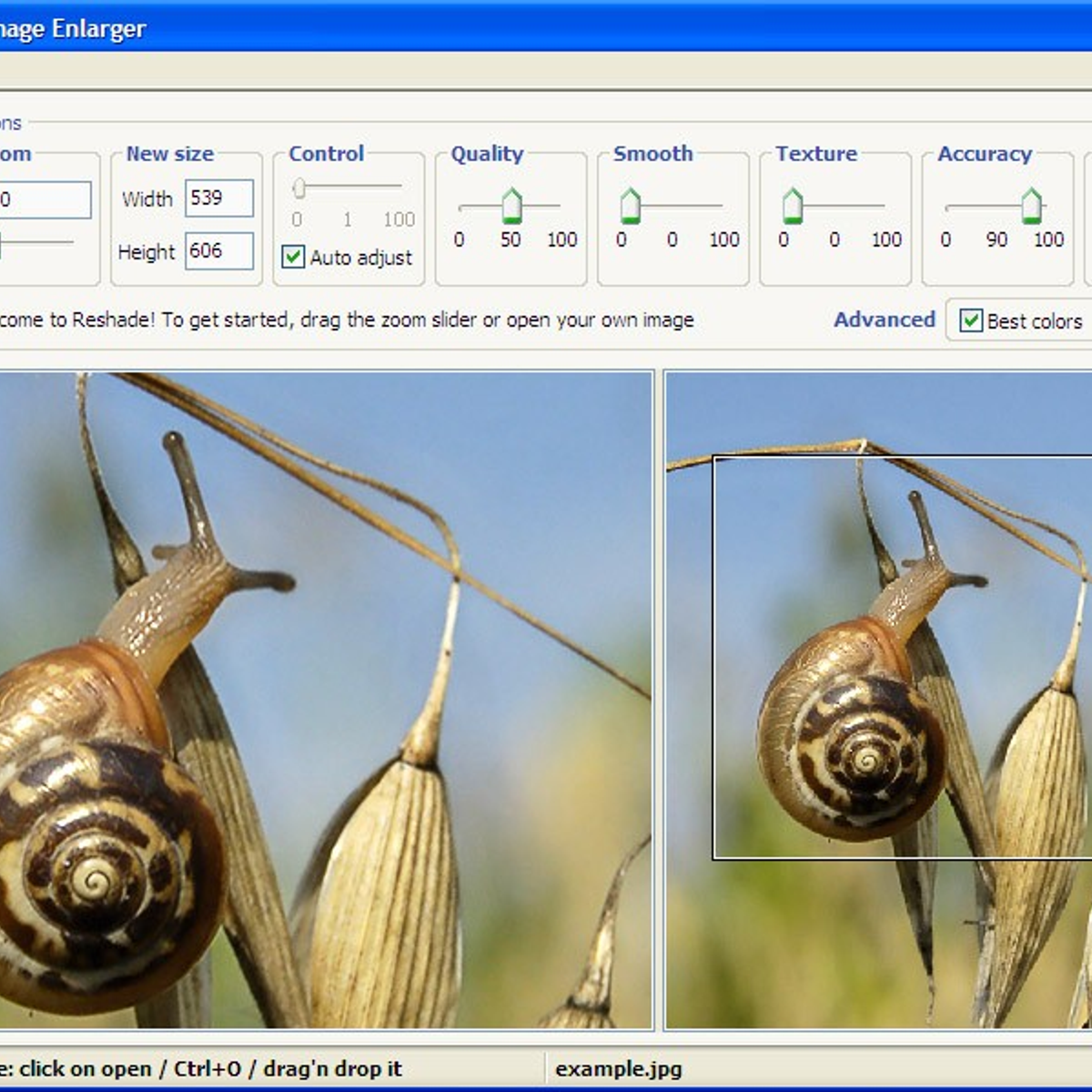Click the Height input field
Image resolution: width=1092 pixels, height=1092 pixels.
coord(218,251)
